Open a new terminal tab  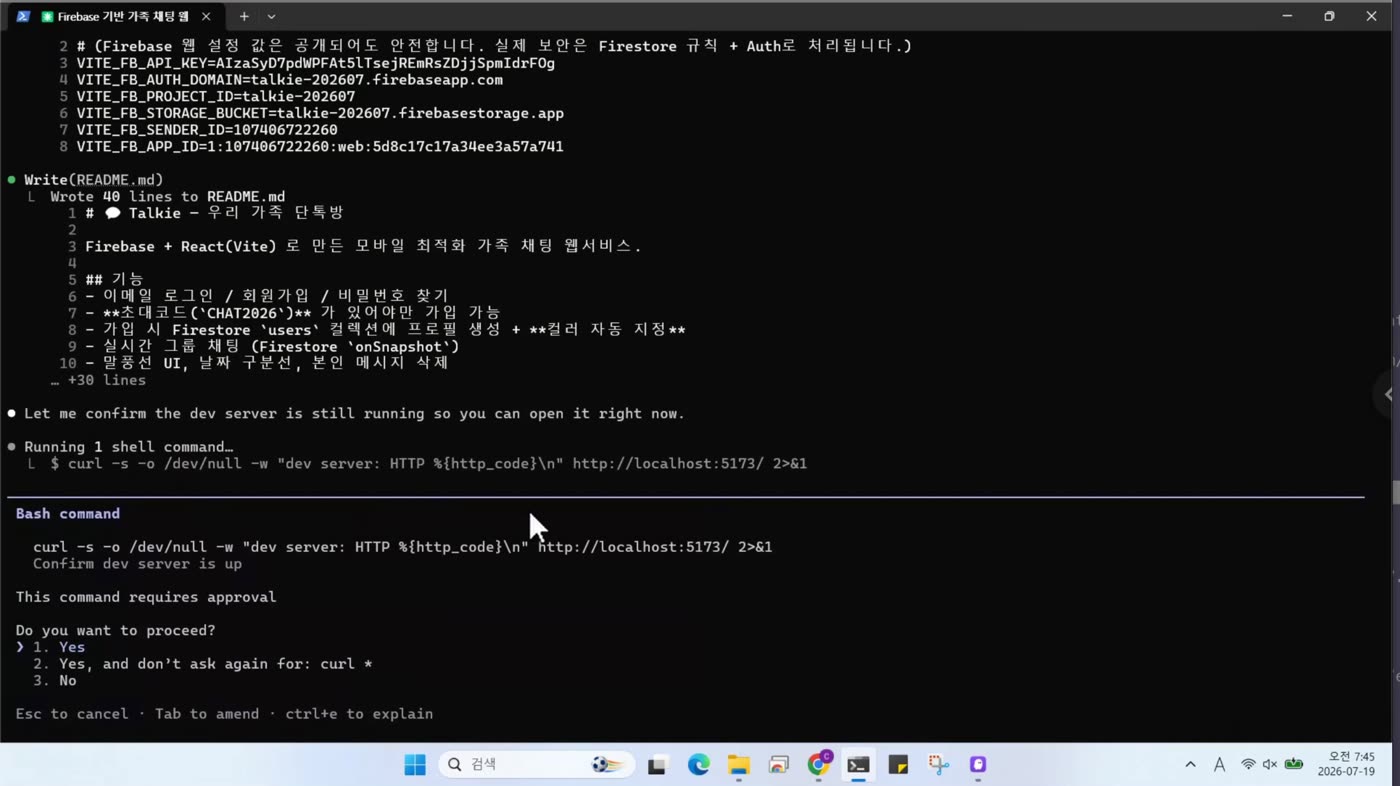(243, 16)
